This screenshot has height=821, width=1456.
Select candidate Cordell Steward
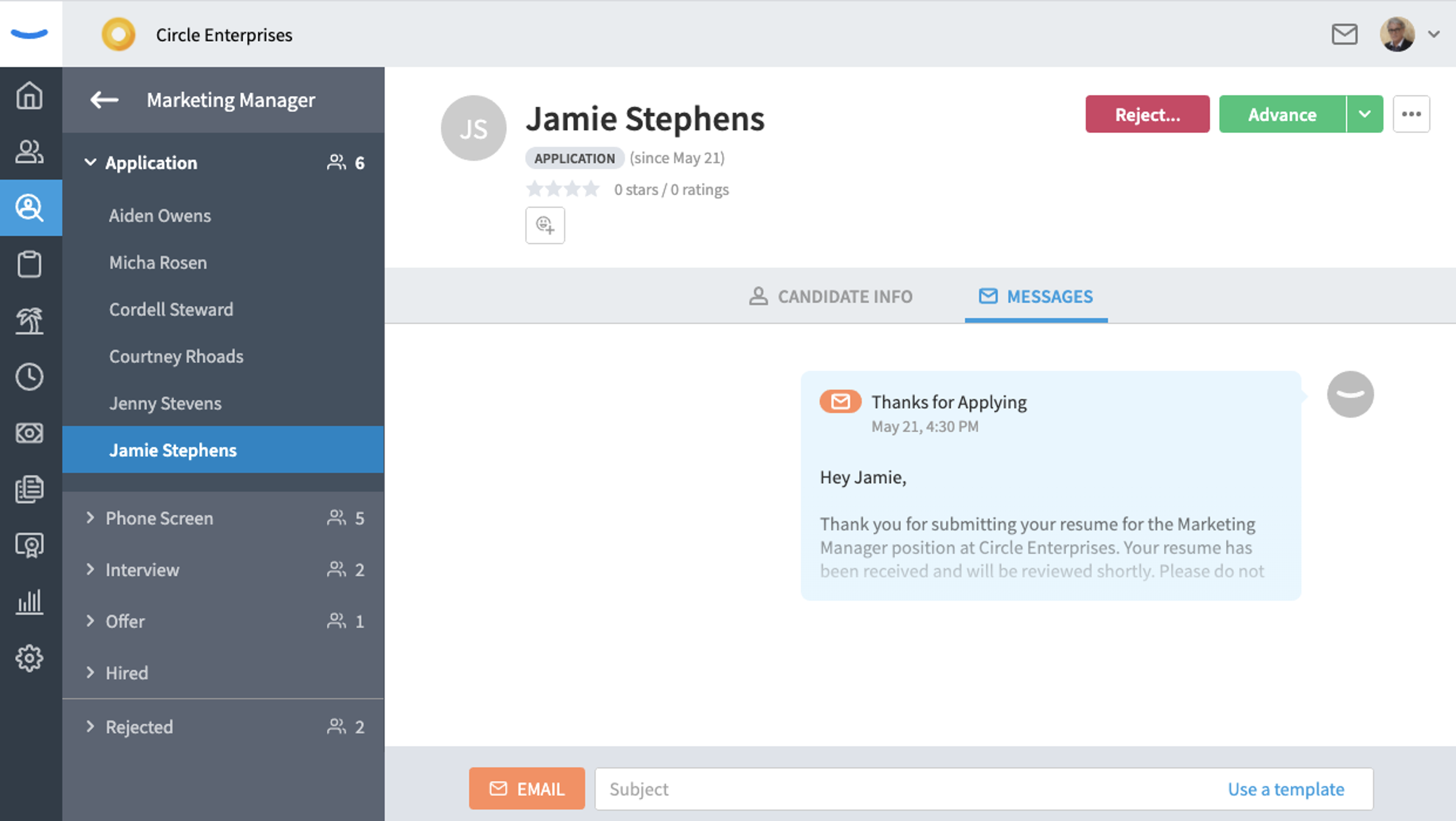pos(223,309)
